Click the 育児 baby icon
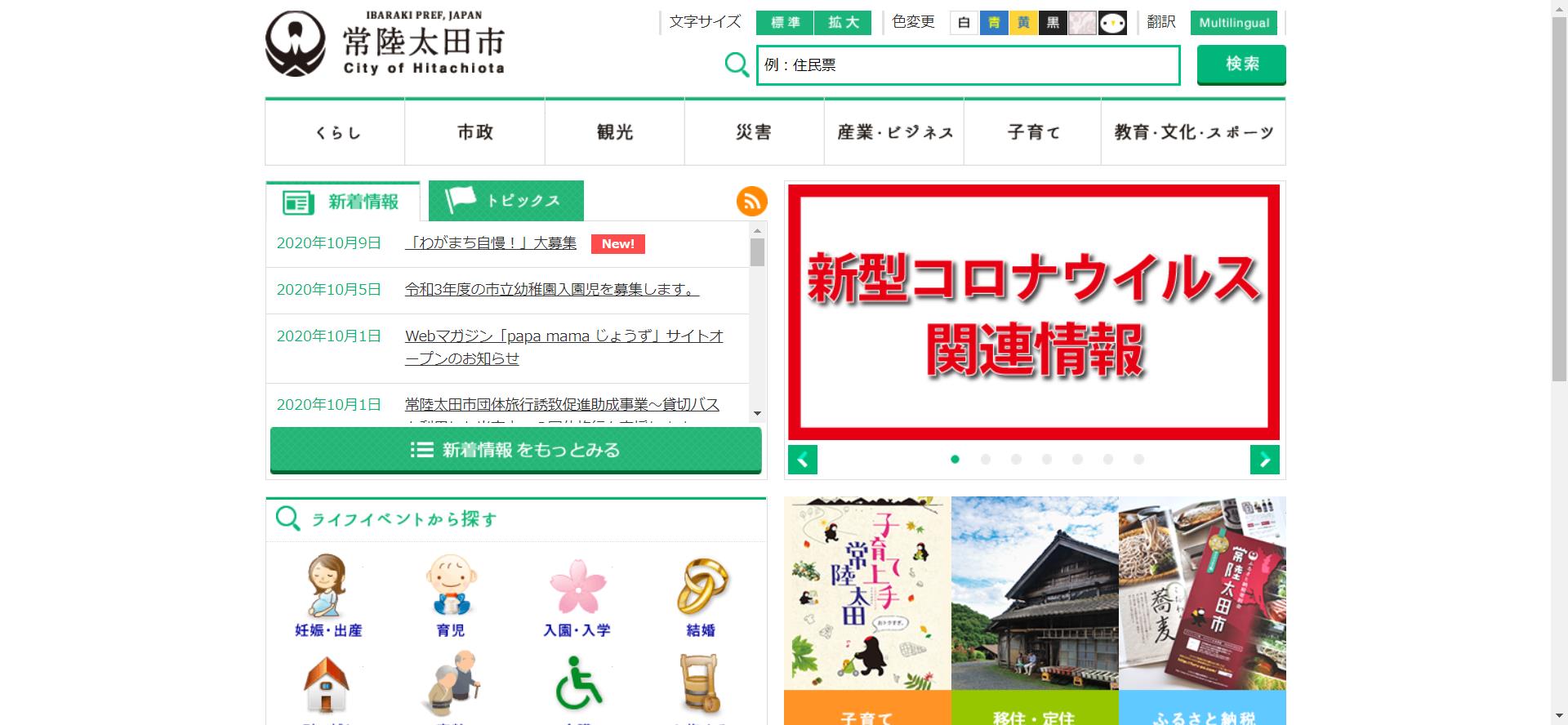1568x725 pixels. point(451,585)
